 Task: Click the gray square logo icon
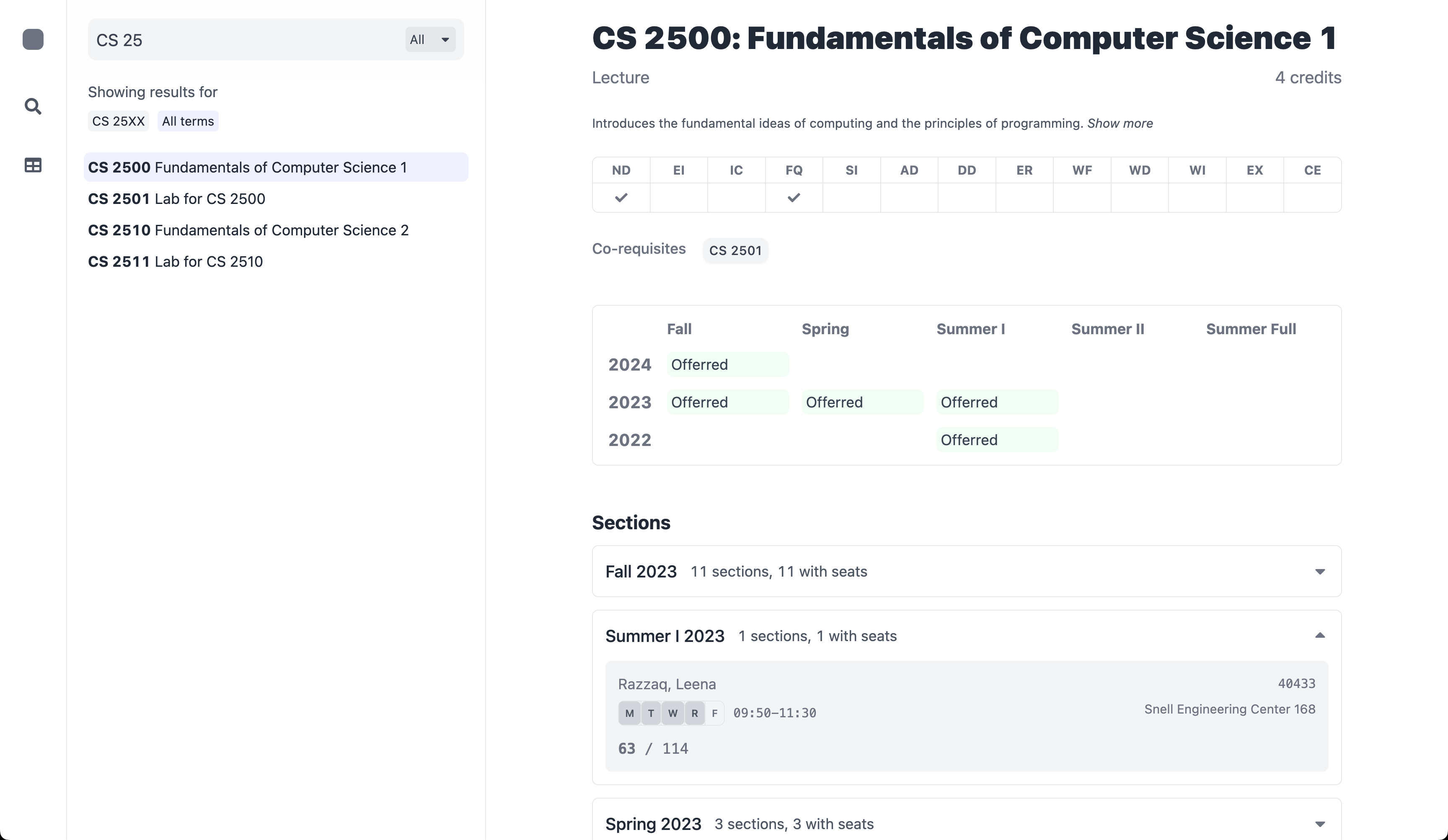click(33, 40)
